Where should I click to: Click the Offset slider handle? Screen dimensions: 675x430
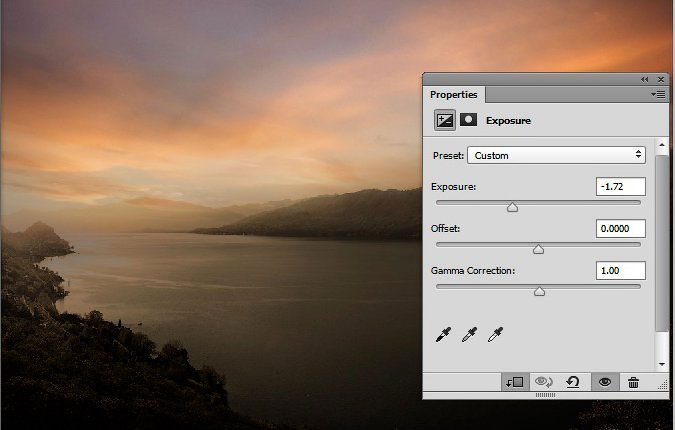[538, 249]
